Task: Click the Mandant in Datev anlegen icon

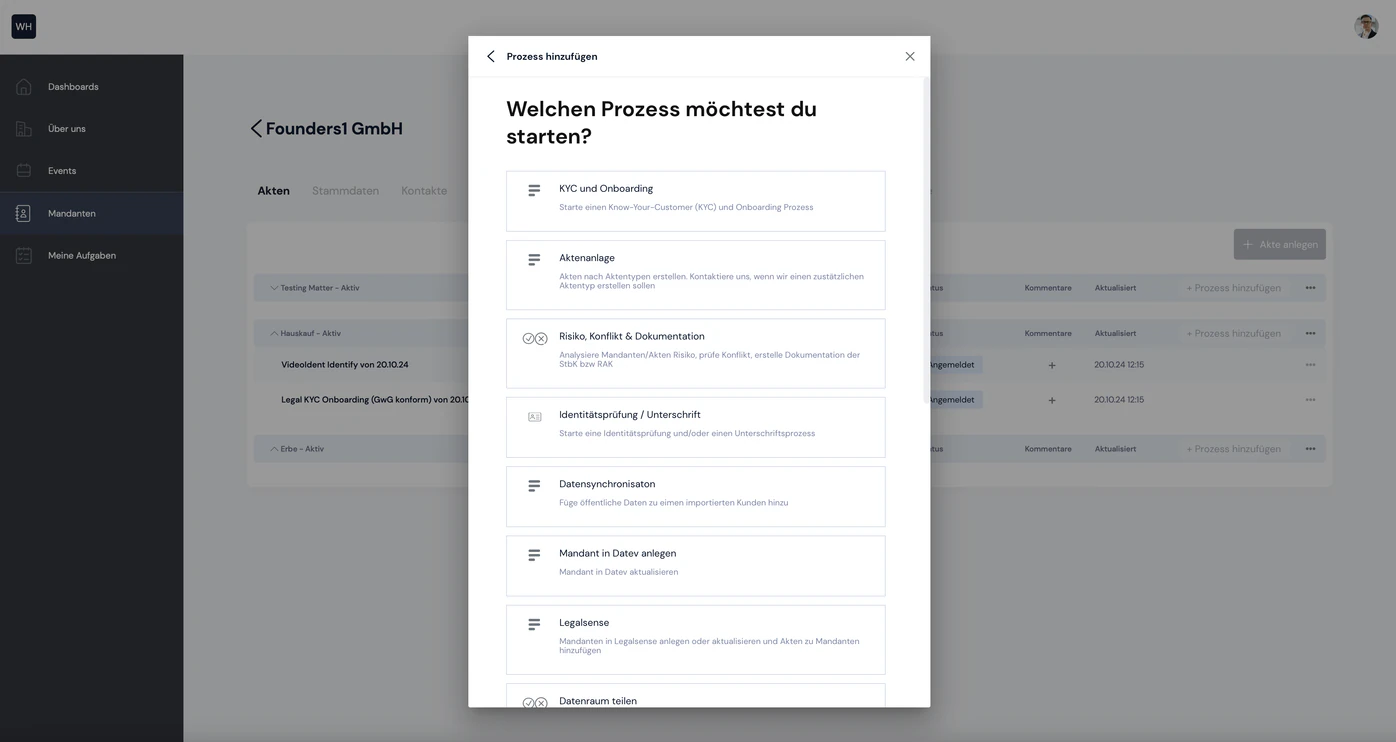Action: pos(534,555)
